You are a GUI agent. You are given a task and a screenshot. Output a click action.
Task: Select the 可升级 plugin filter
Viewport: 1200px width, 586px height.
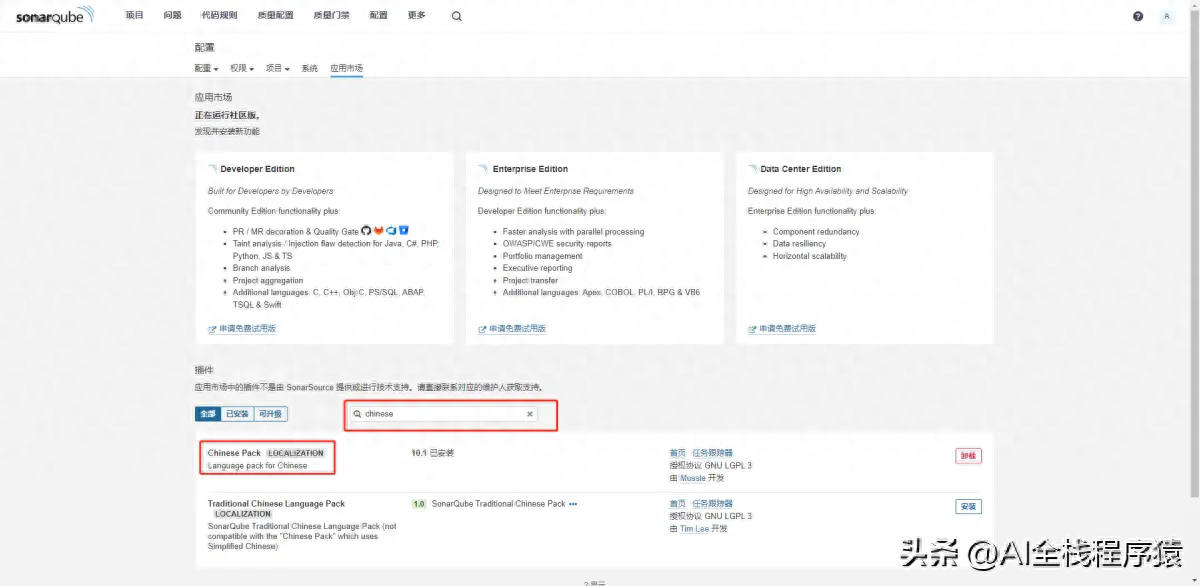(270, 413)
